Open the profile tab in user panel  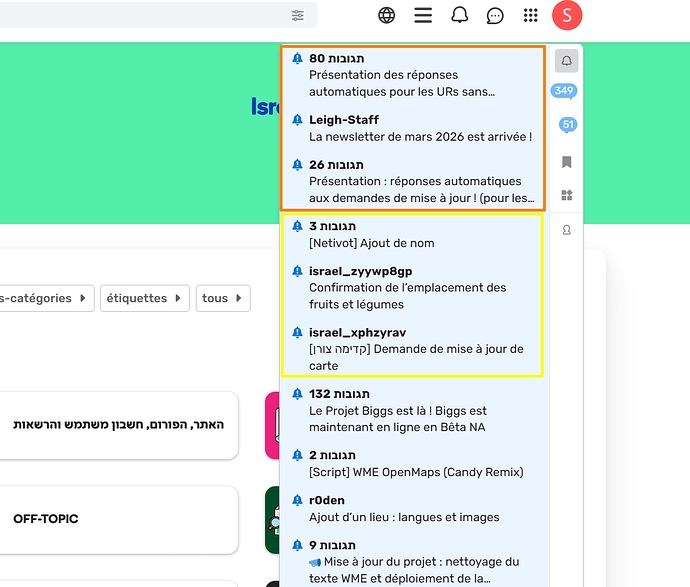click(x=567, y=230)
